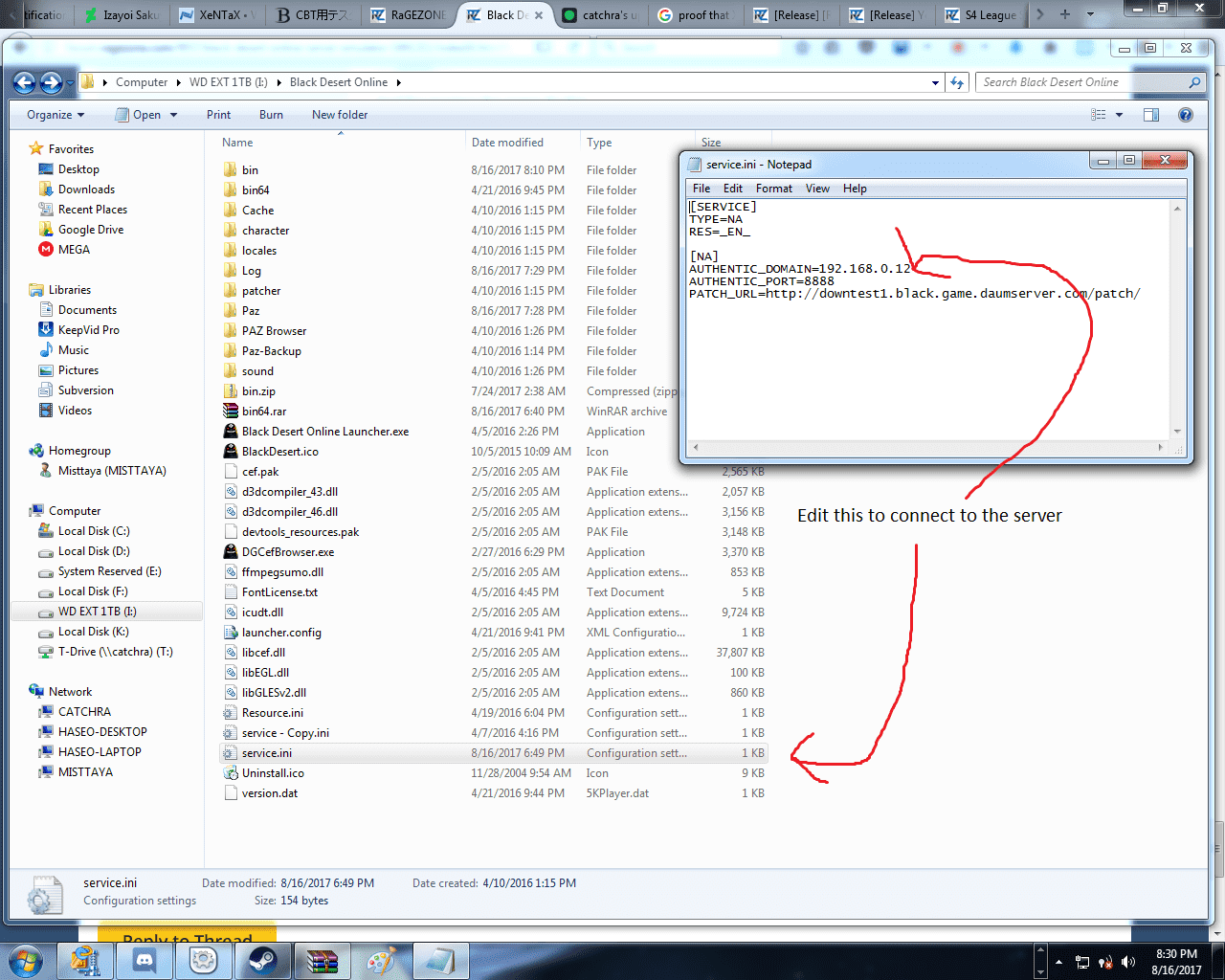This screenshot has width=1225, height=980.
Task: Open Discord from the taskbar
Action: (x=145, y=961)
